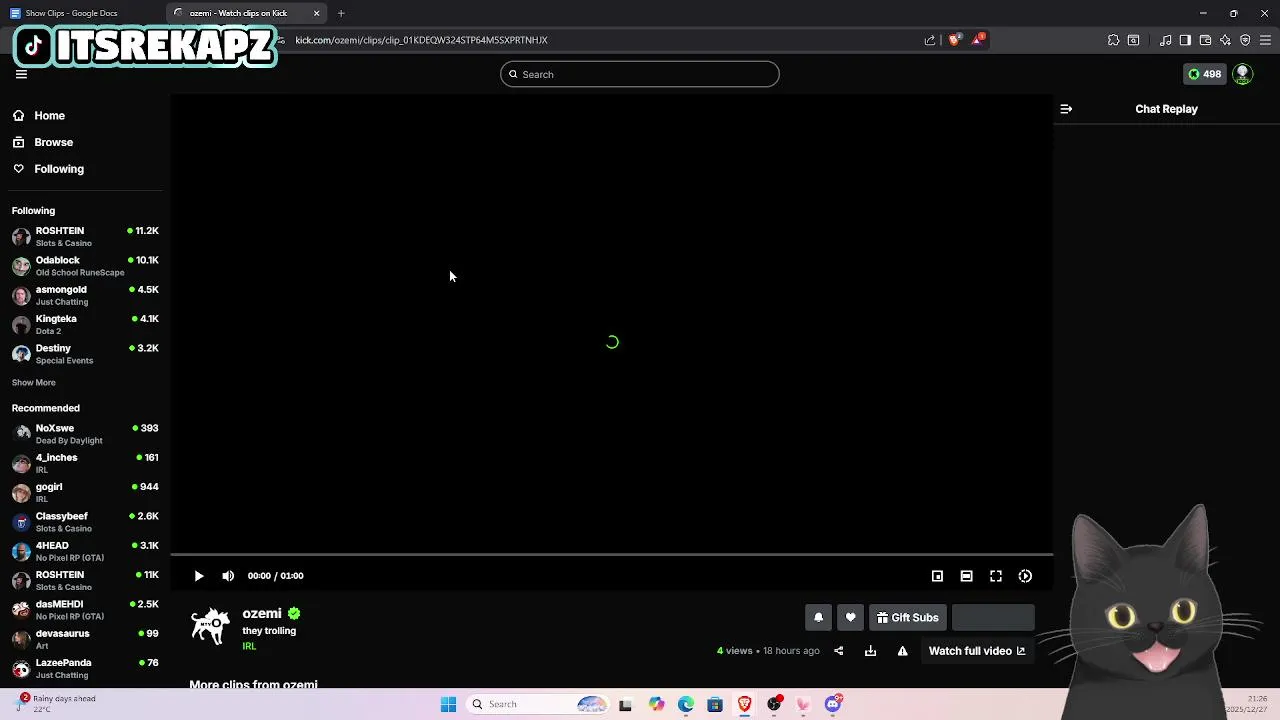Mute the clip volume

pos(228,576)
